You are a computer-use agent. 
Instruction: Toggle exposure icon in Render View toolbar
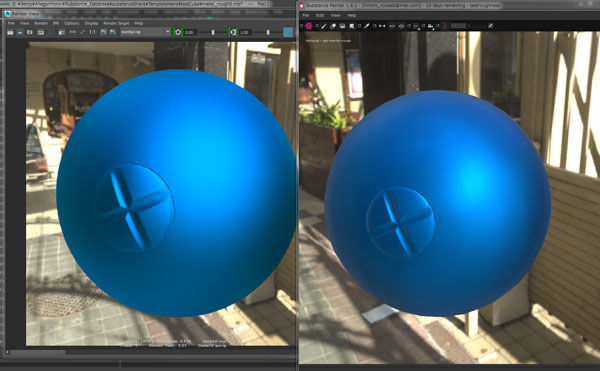click(178, 33)
